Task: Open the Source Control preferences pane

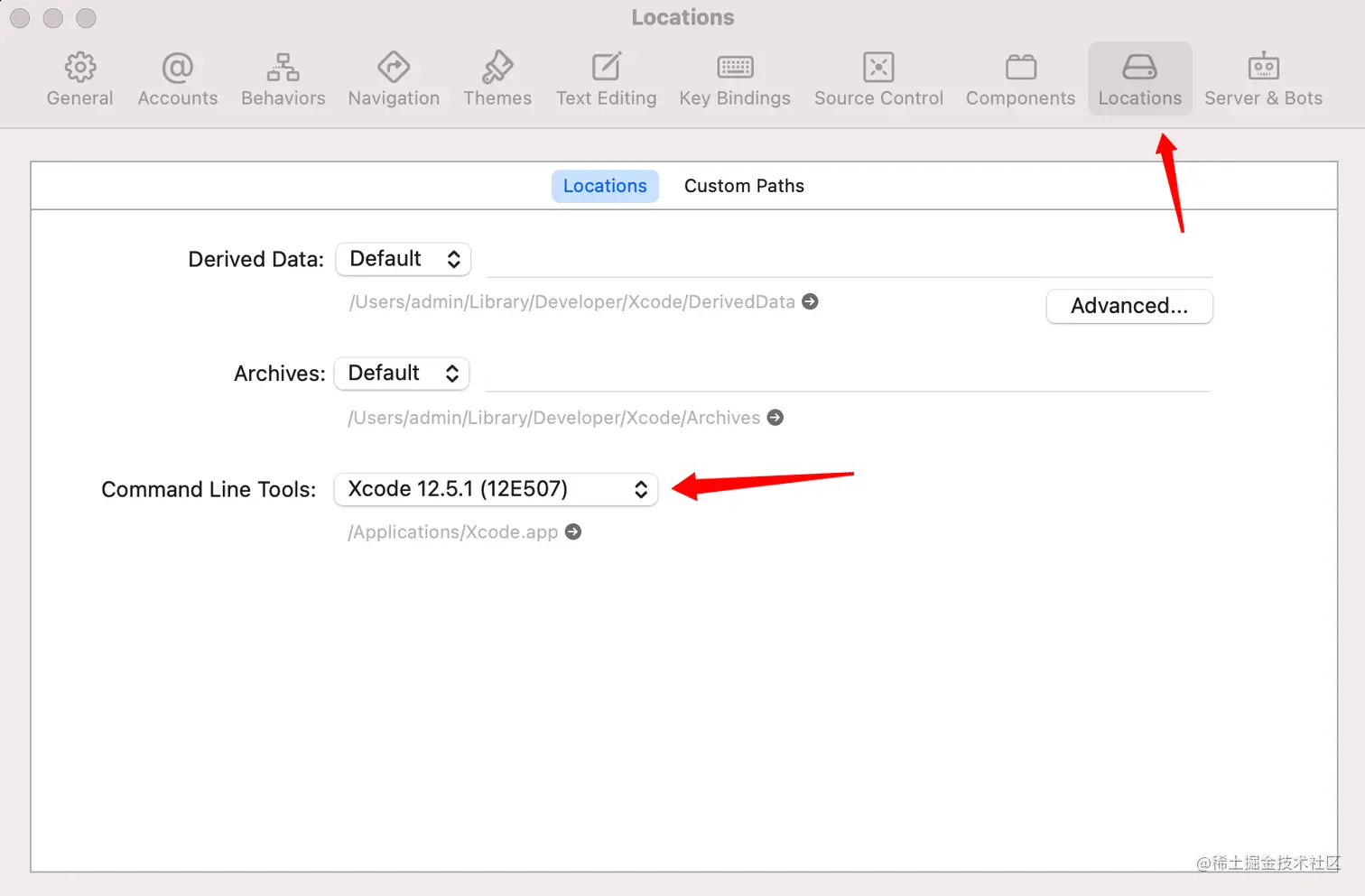Action: pos(878,79)
